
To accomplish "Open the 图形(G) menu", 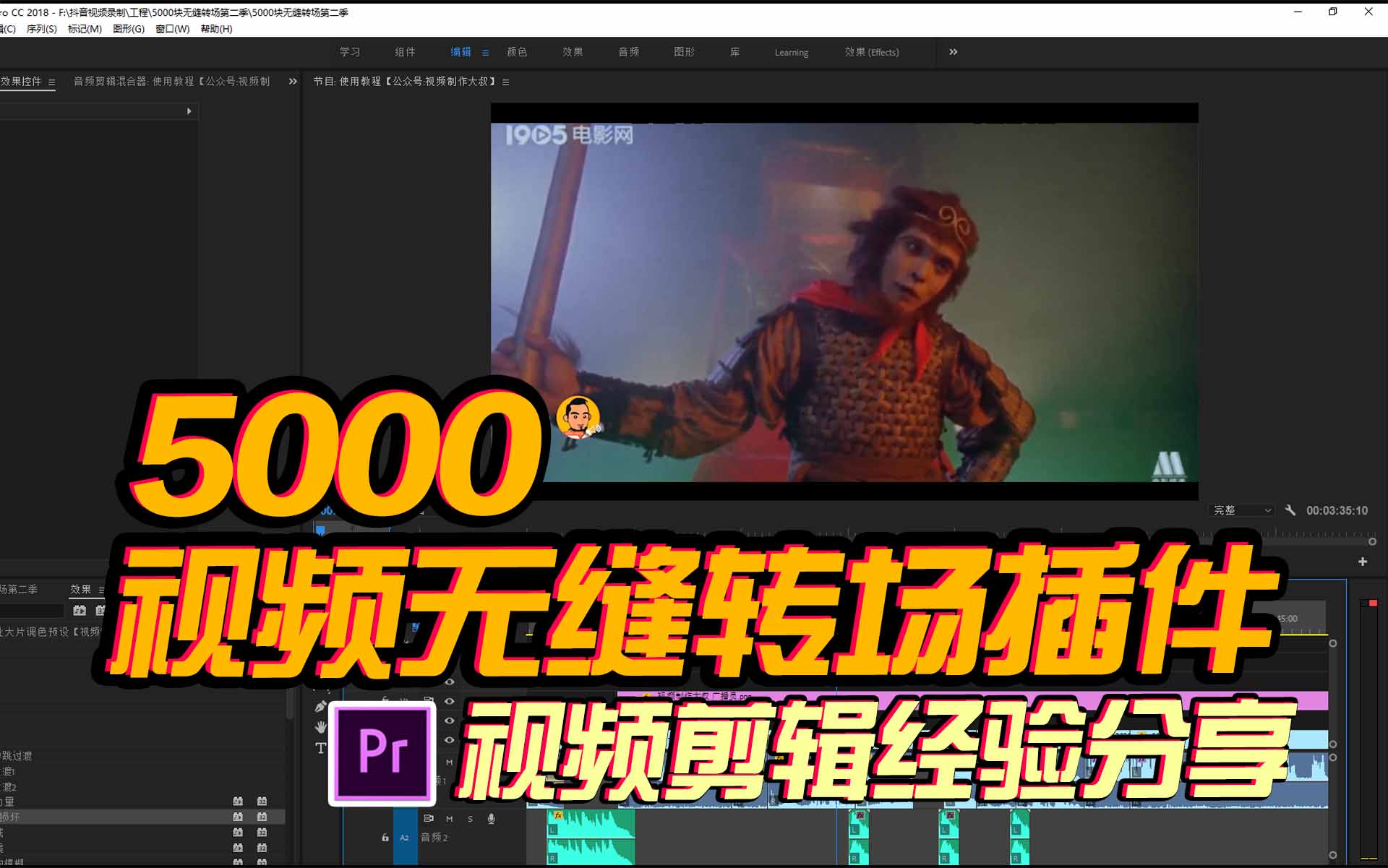I will [129, 29].
